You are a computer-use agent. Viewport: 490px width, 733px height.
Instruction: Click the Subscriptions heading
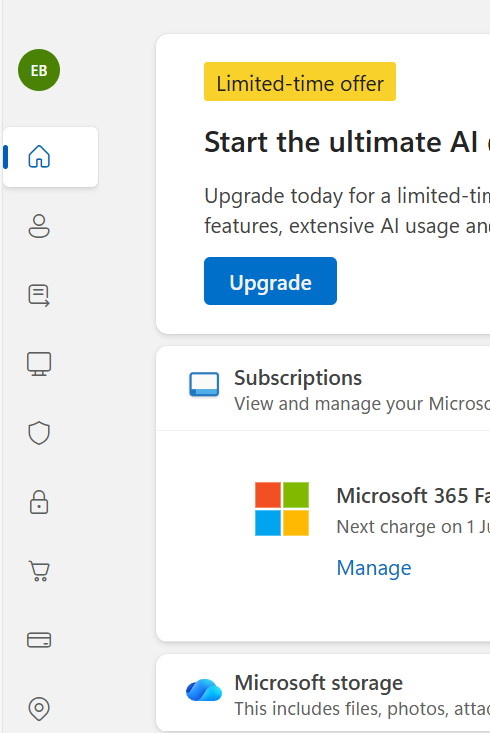click(x=298, y=378)
